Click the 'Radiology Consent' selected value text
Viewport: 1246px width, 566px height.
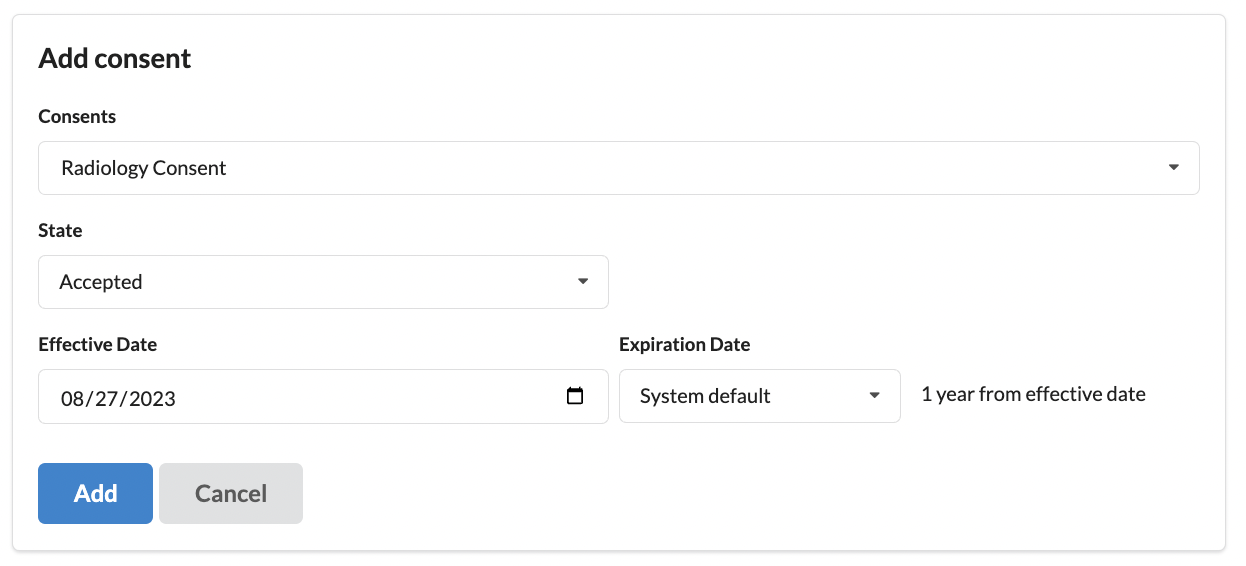click(x=144, y=168)
